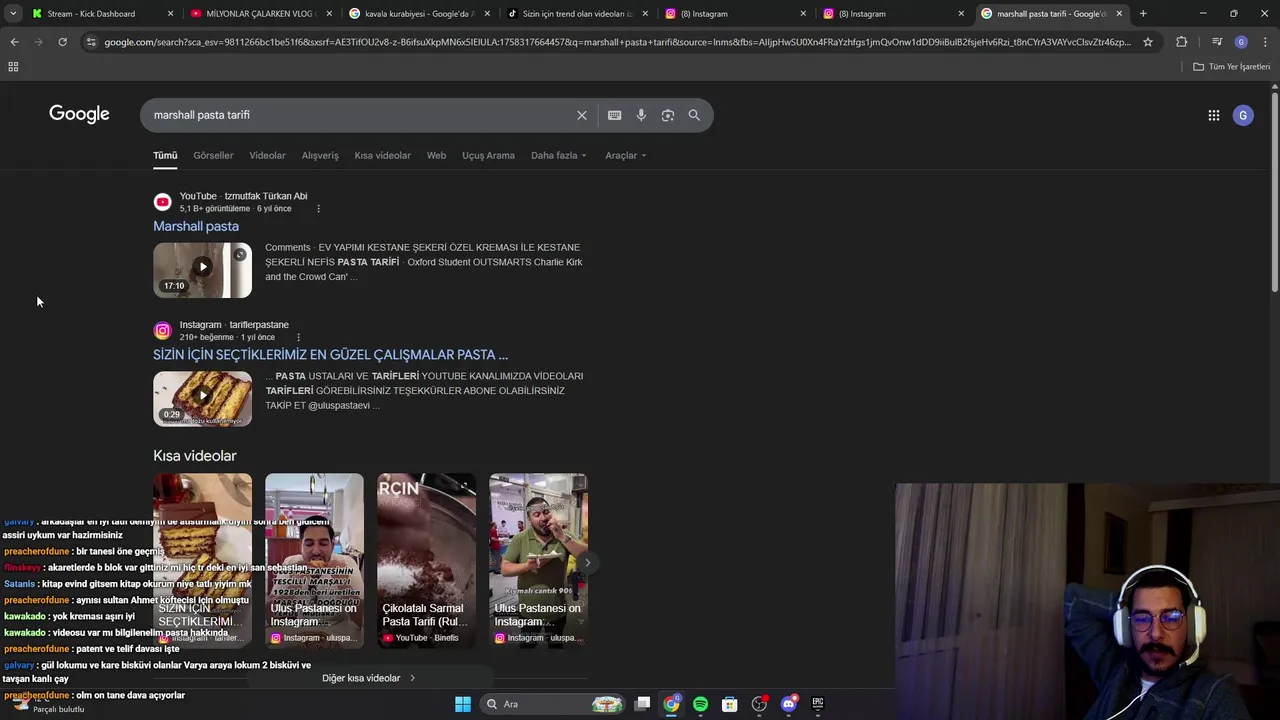The height and width of the screenshot is (720, 1280).
Task: Play the Marshall pasta 17:10 video thumbnail
Action: pos(202,270)
